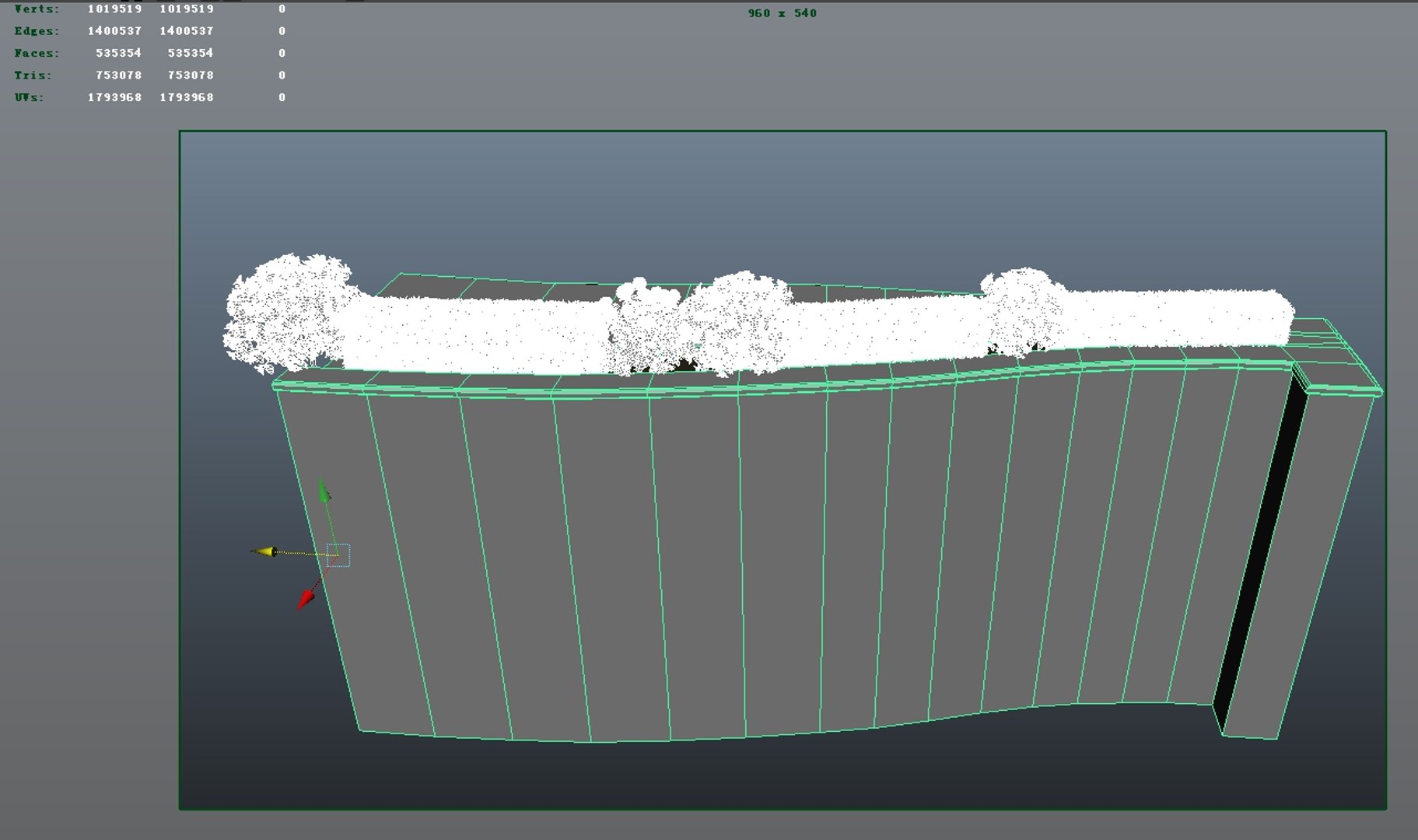Grab the green upward manipulator arrow
The height and width of the screenshot is (840, 1418).
click(324, 491)
